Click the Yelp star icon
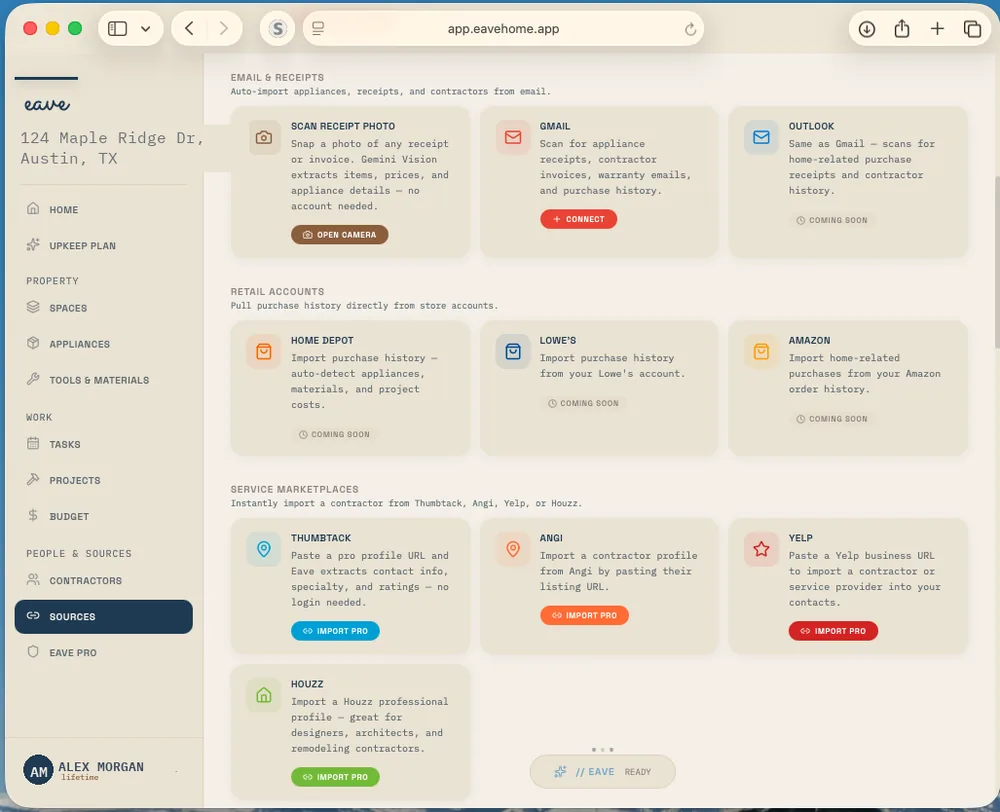Screen dimensions: 1000x812 761,549
